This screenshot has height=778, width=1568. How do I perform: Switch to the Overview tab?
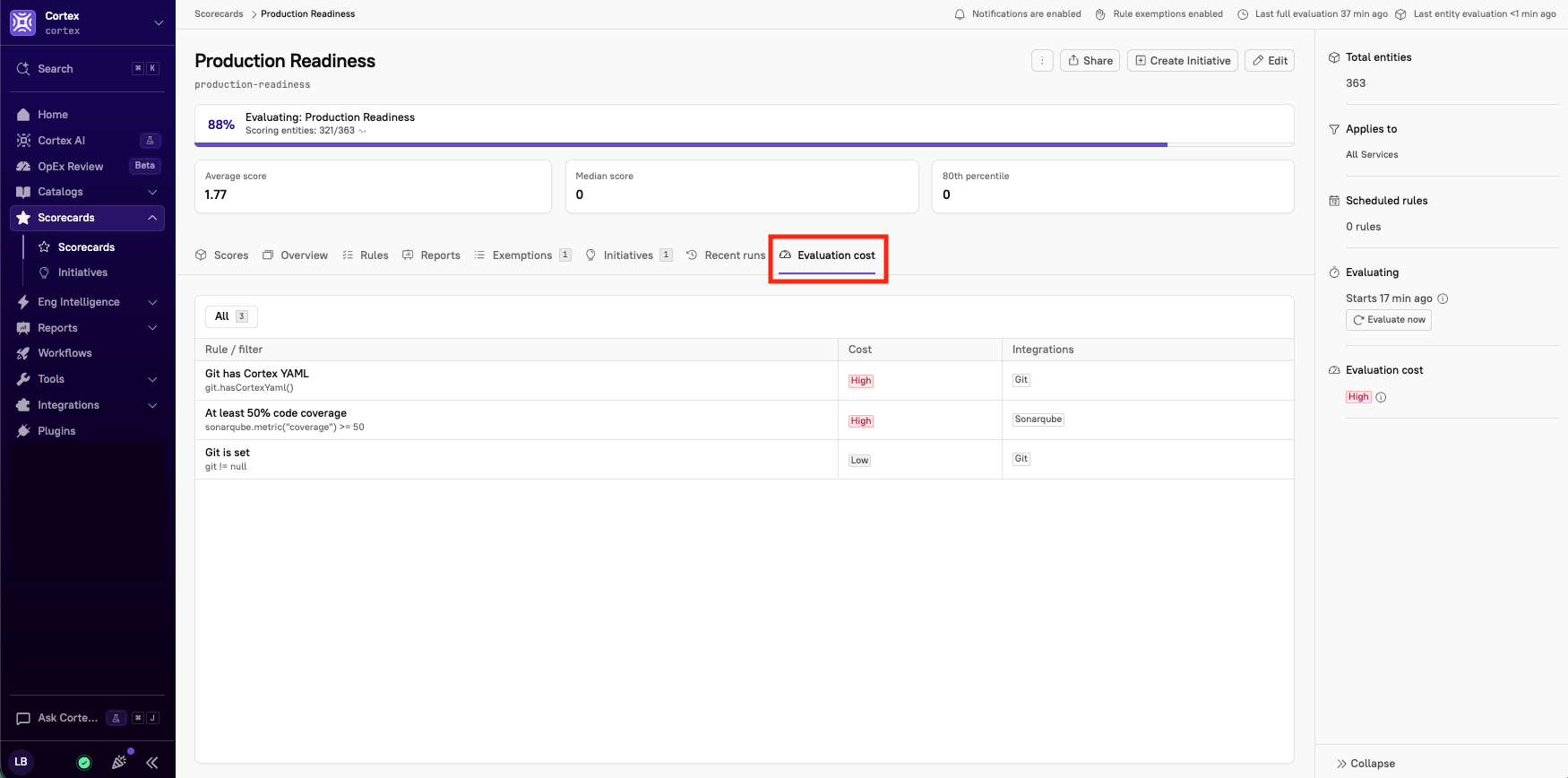tap(295, 255)
